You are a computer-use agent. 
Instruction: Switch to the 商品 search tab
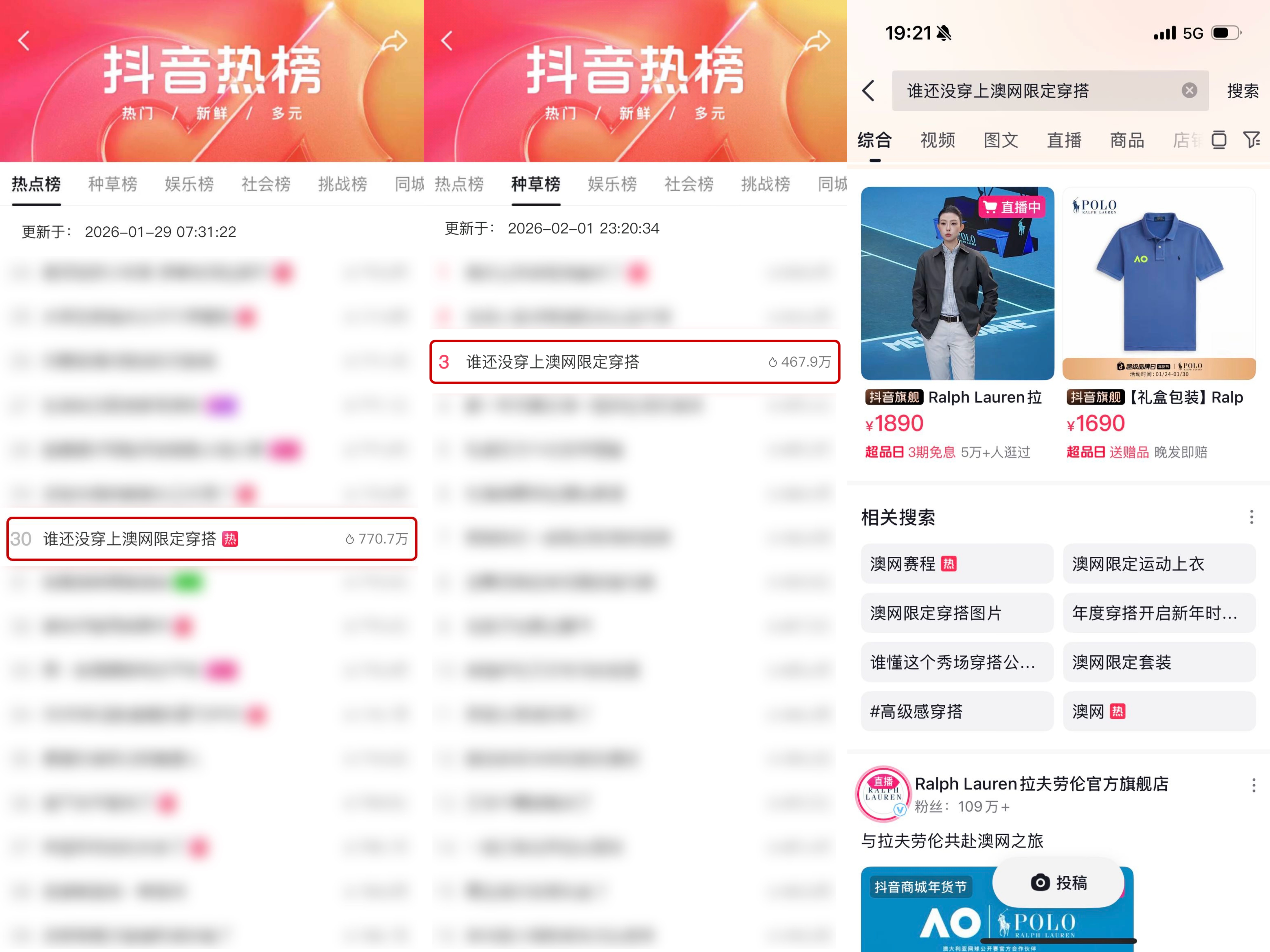(1127, 140)
